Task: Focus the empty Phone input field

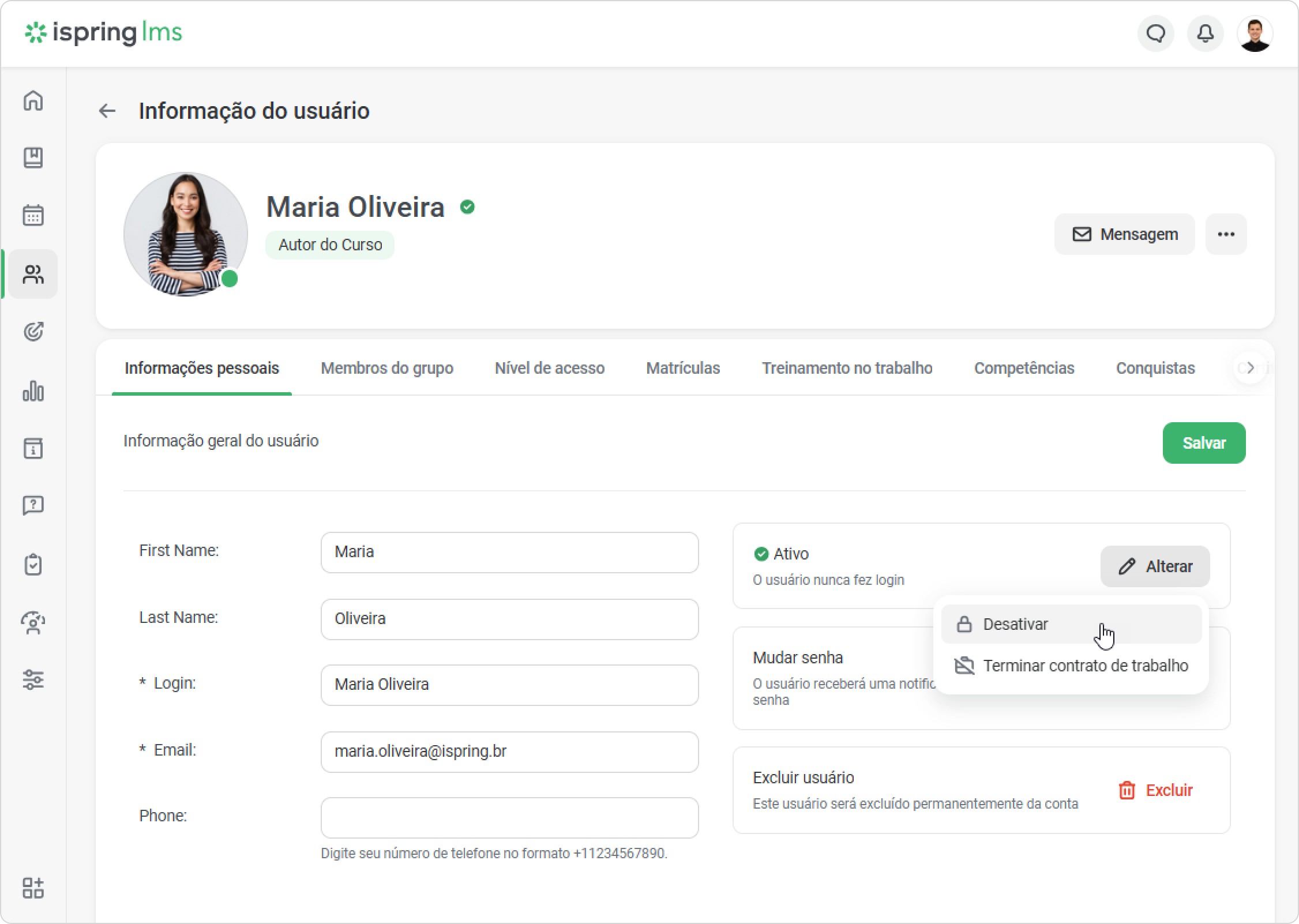Action: [x=509, y=818]
